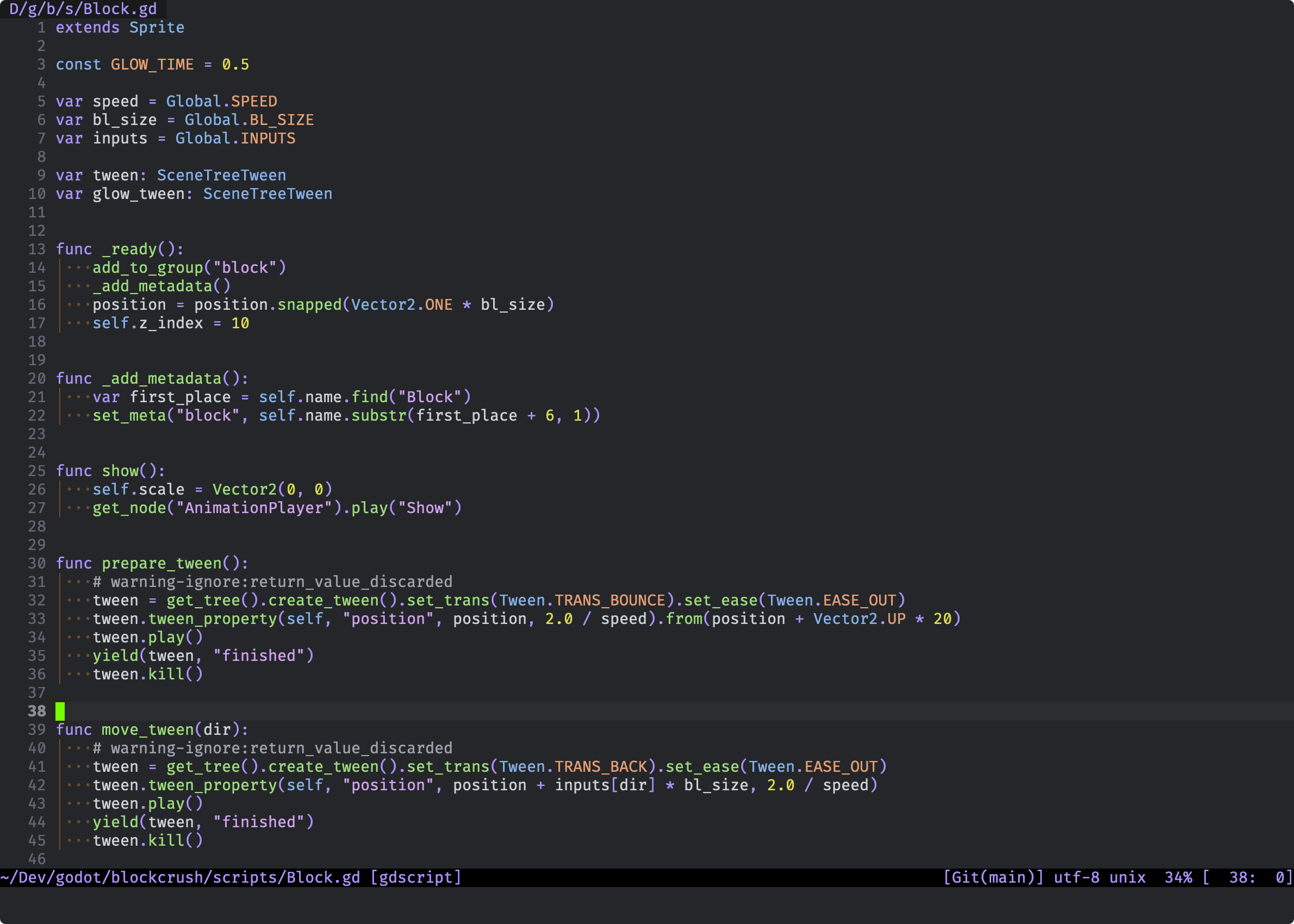Click line number 1 in the gutter
Screen dimensions: 1294x924
pyautogui.click(x=41, y=27)
